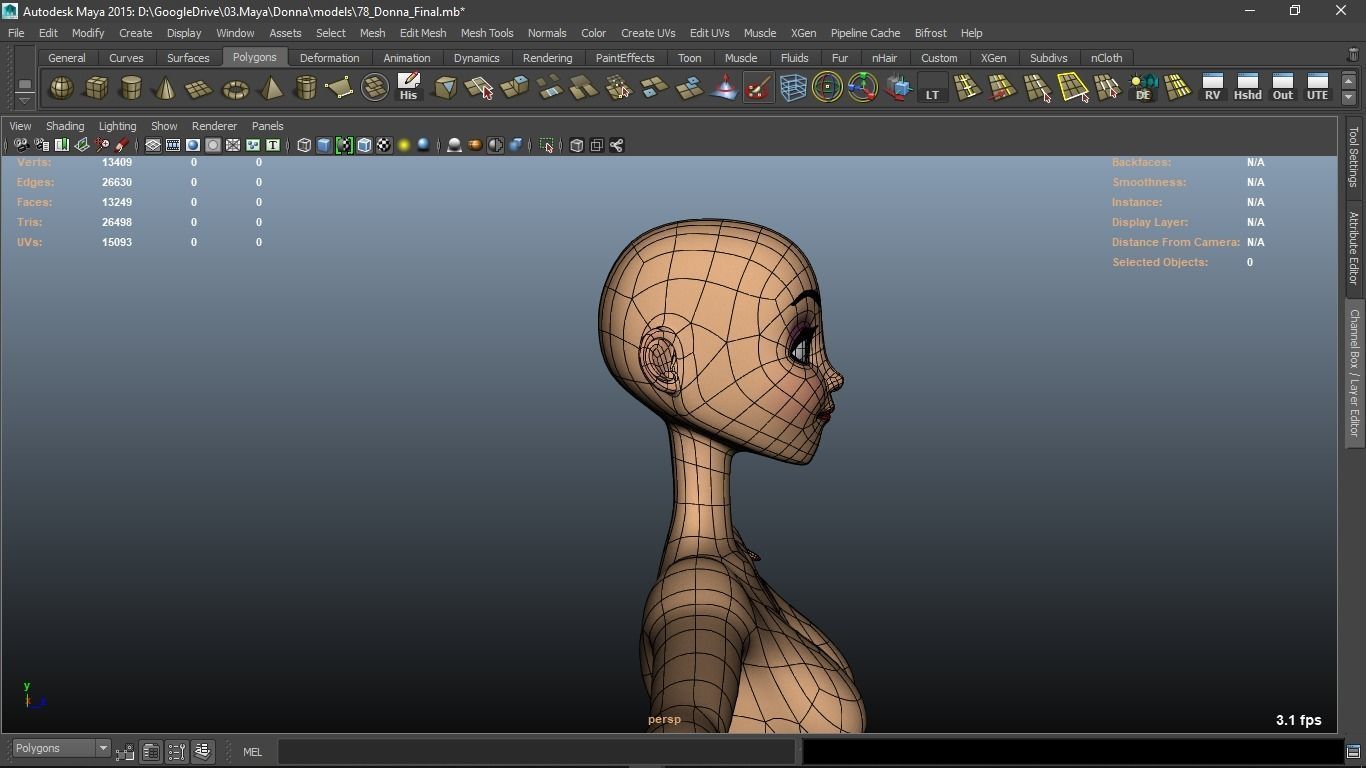
Task: Create a polygon pyramid from the shelf
Action: pyautogui.click(x=270, y=88)
